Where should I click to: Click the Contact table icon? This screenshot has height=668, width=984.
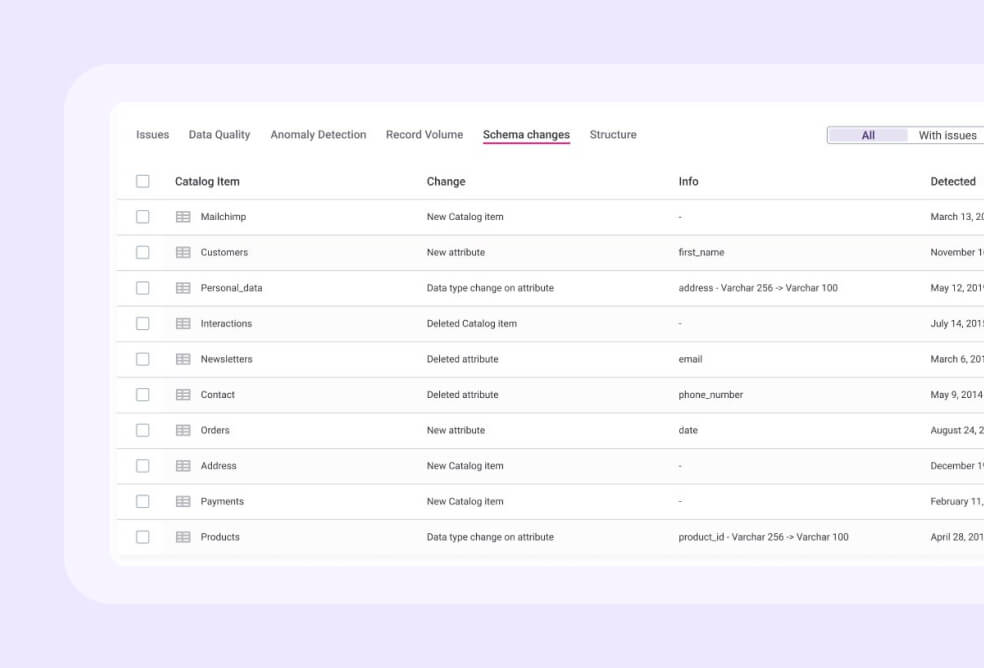pyautogui.click(x=183, y=394)
